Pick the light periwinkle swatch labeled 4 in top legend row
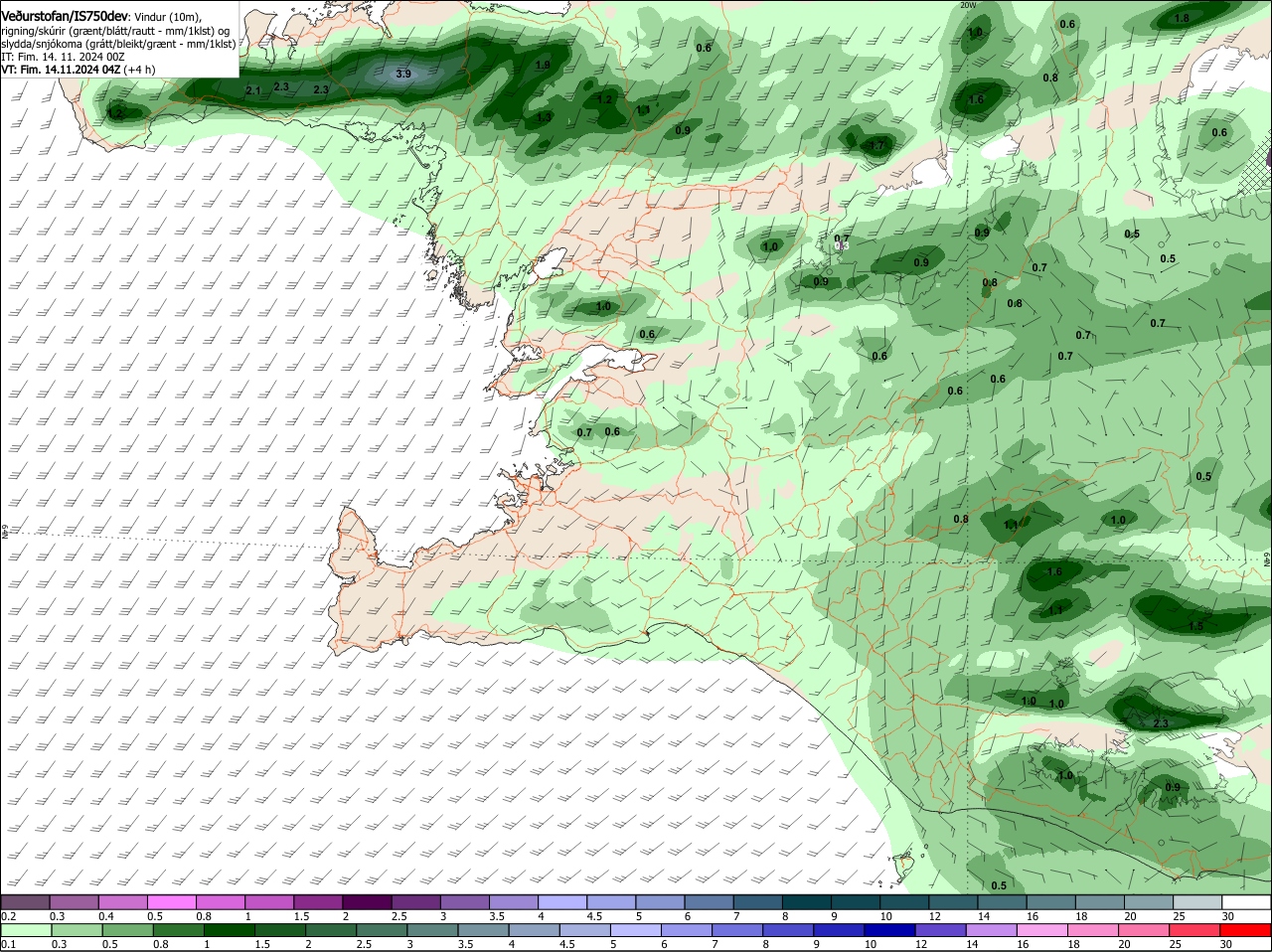The height and width of the screenshot is (952, 1272). [562, 902]
